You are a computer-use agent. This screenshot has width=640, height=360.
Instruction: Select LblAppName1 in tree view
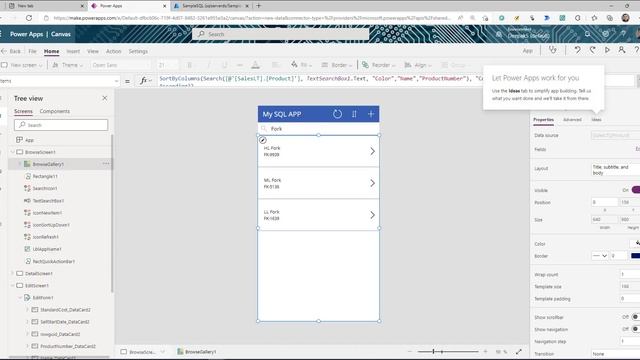[x=47, y=249]
